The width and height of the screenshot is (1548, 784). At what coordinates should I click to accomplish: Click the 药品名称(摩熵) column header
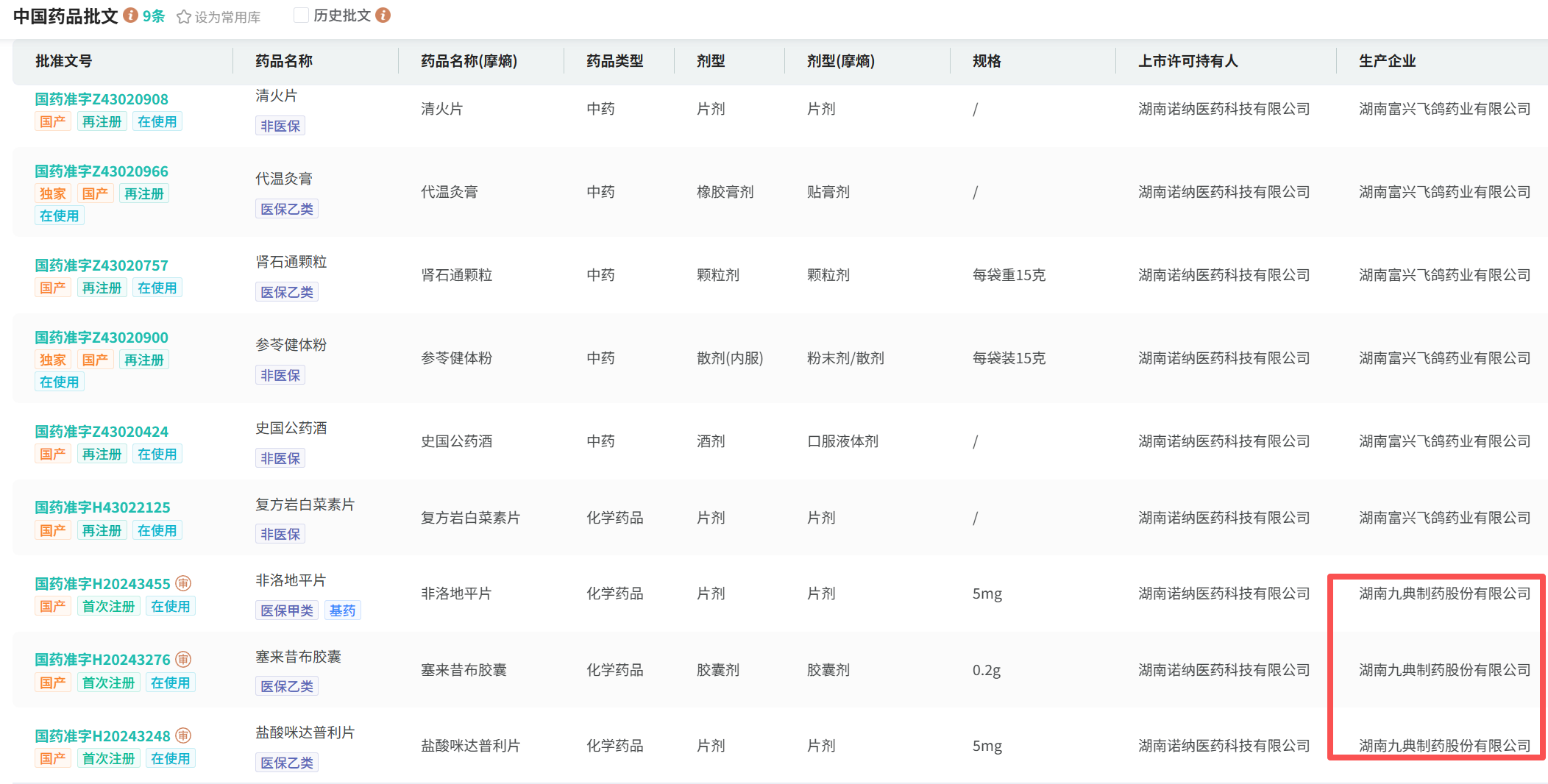469,61
